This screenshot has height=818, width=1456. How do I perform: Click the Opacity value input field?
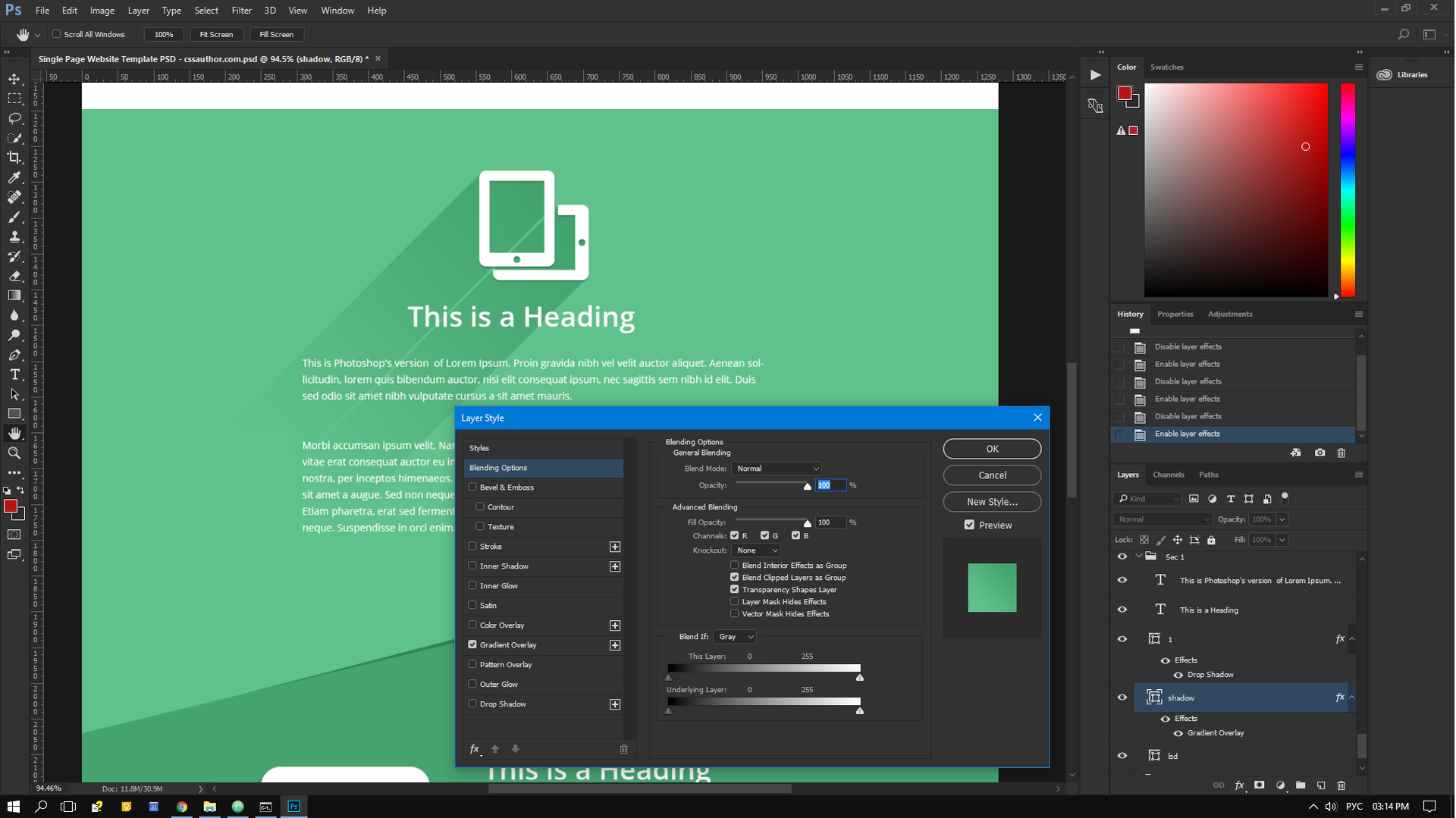click(830, 485)
